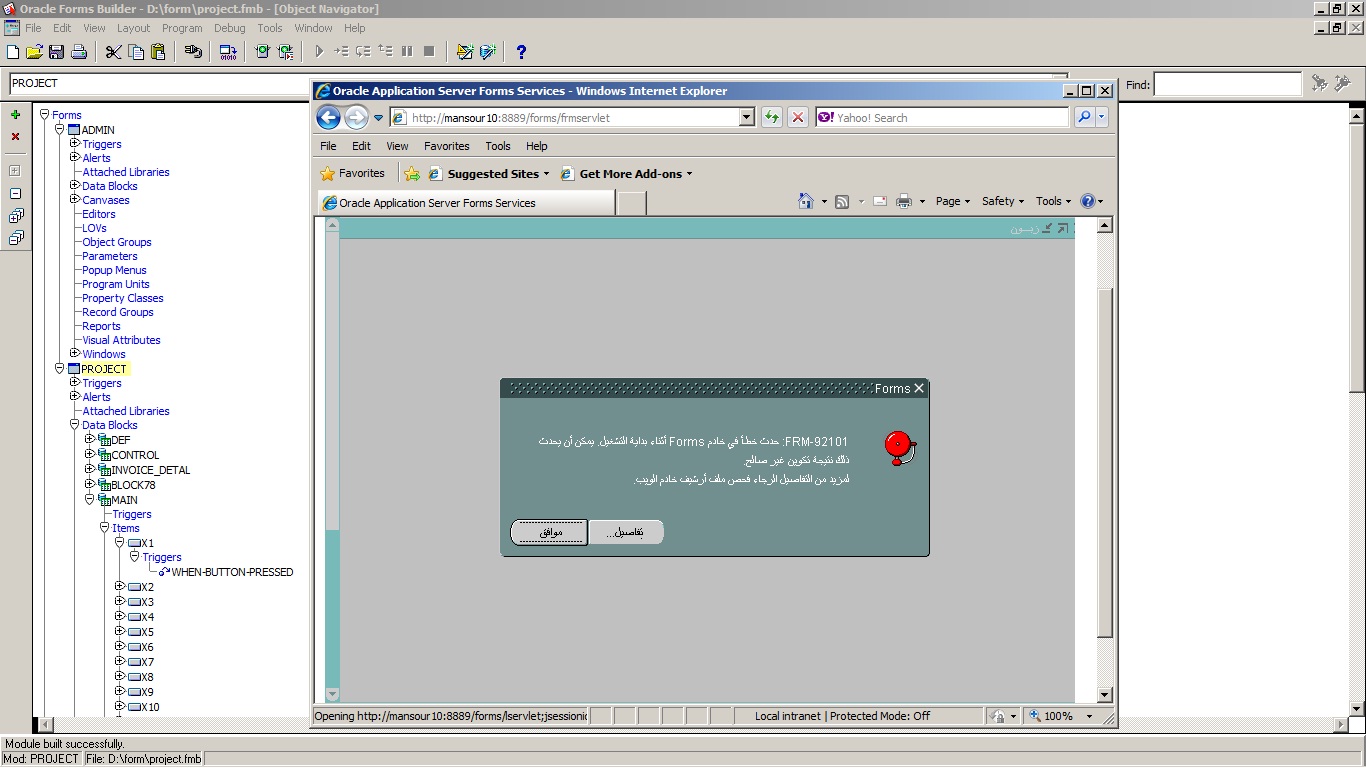Image resolution: width=1366 pixels, height=768 pixels.
Task: Expand the ADMIN Canvases node
Action: click(75, 199)
